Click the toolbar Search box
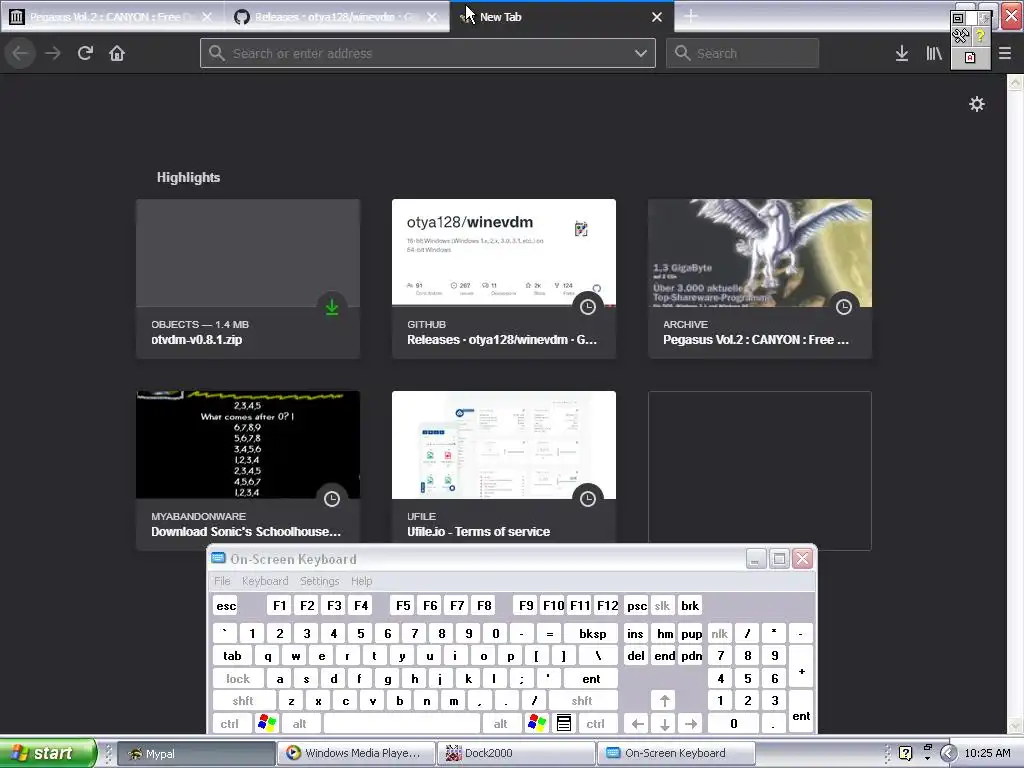Image resolution: width=1024 pixels, height=768 pixels. [742, 53]
